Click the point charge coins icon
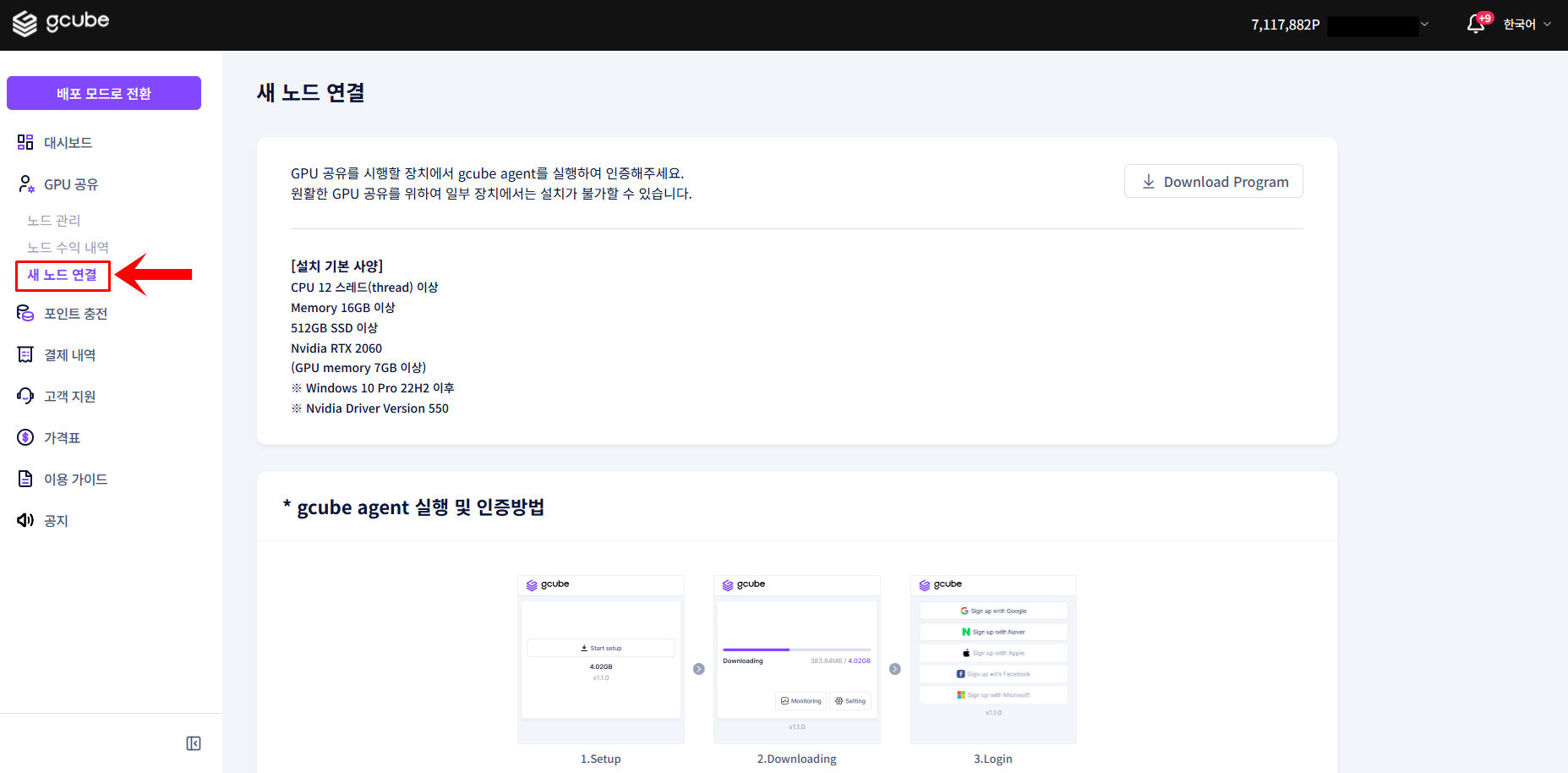 coord(25,313)
